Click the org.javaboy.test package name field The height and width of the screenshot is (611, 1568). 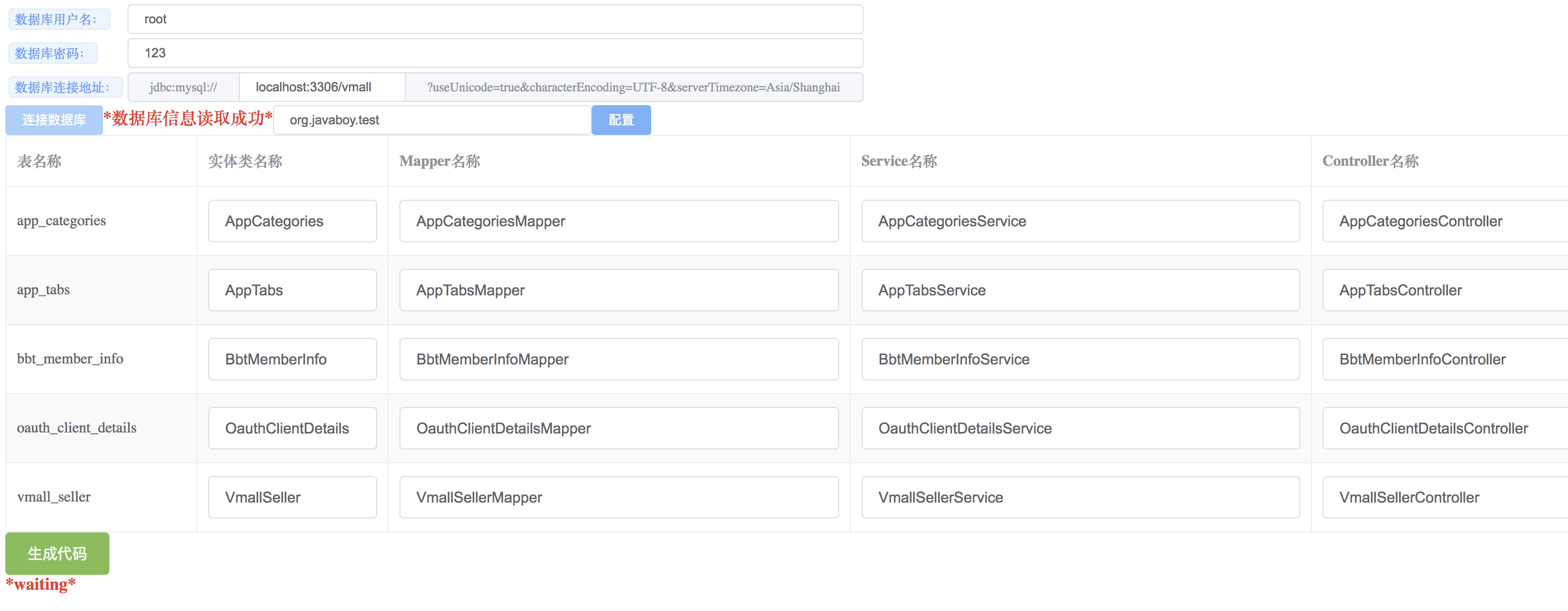click(x=432, y=120)
